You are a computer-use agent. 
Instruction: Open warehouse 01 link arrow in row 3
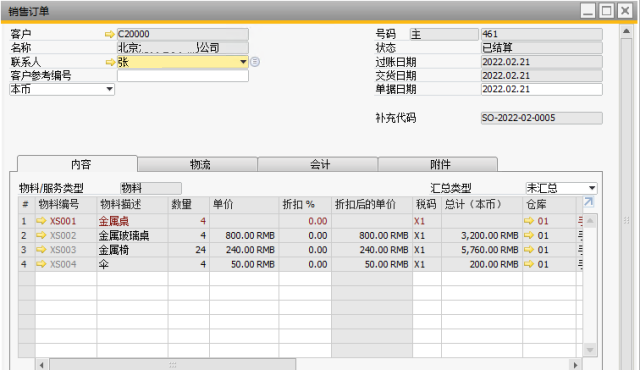pyautogui.click(x=529, y=249)
